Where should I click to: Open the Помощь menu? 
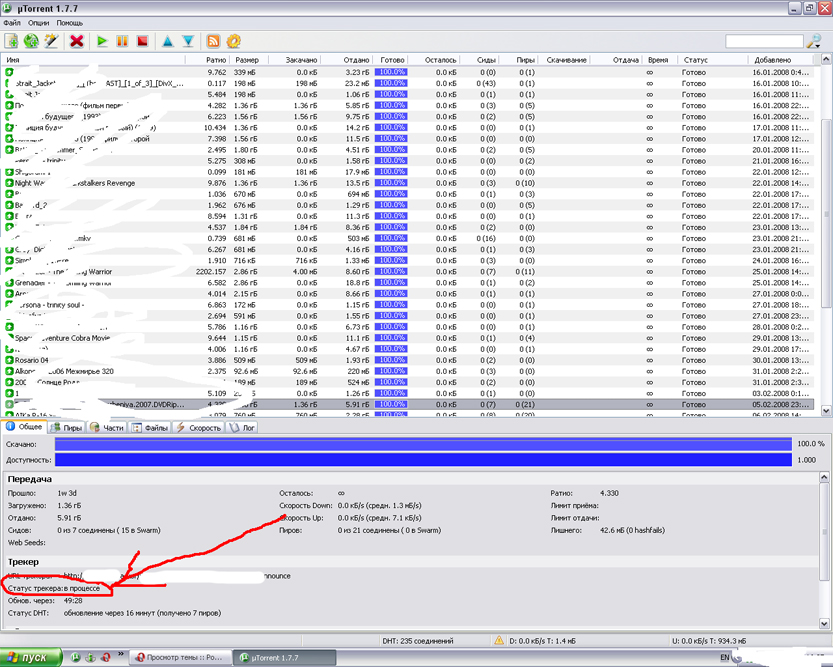pyautogui.click(x=70, y=23)
